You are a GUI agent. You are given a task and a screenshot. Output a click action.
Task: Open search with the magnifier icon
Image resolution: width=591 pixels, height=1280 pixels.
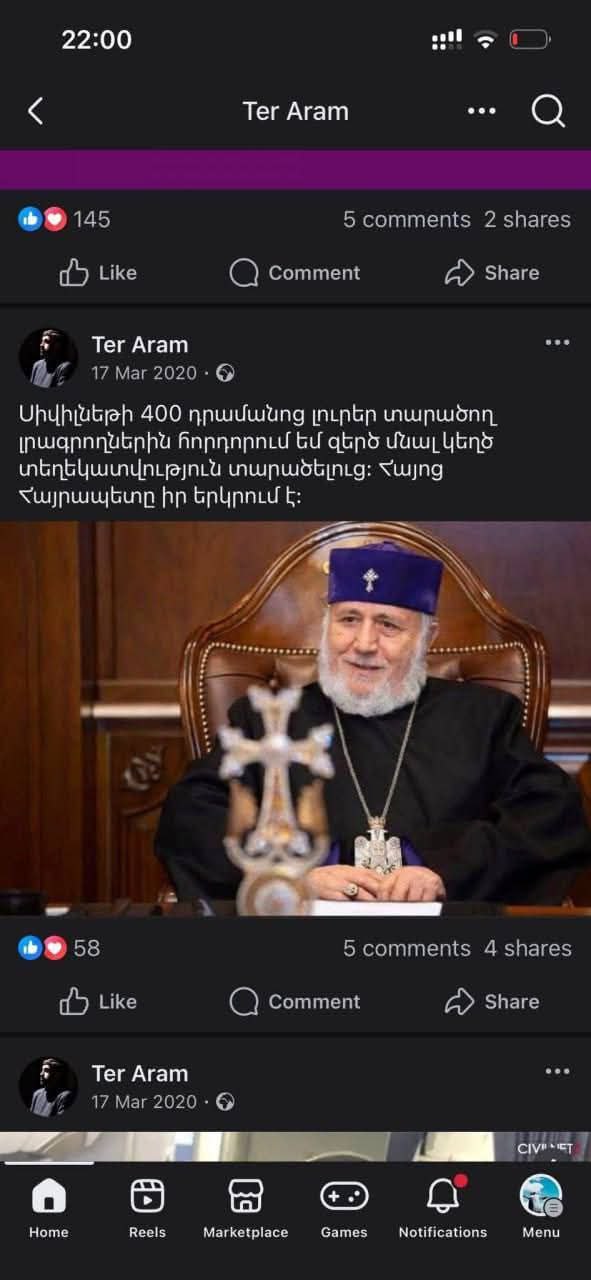point(548,111)
